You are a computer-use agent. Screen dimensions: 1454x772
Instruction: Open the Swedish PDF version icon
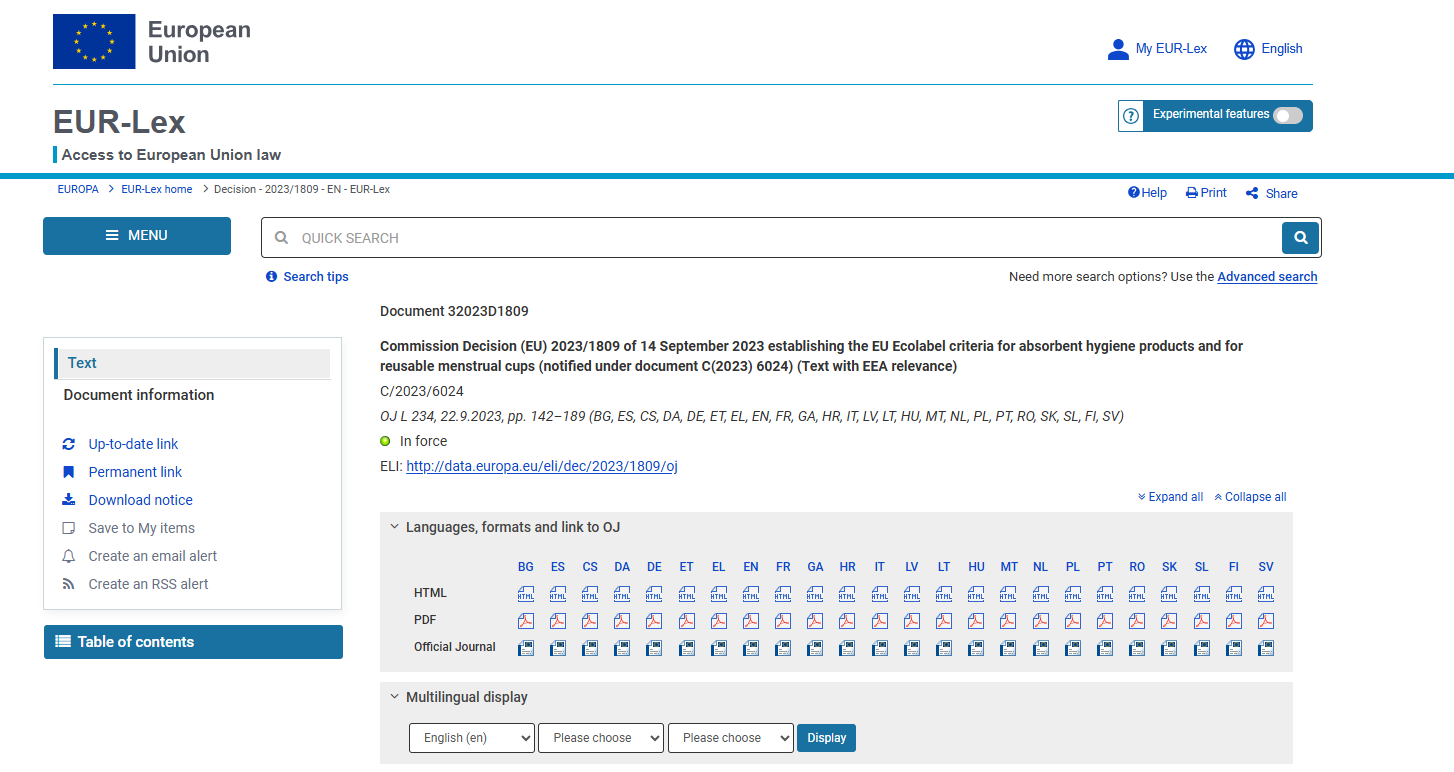pyautogui.click(x=1266, y=621)
